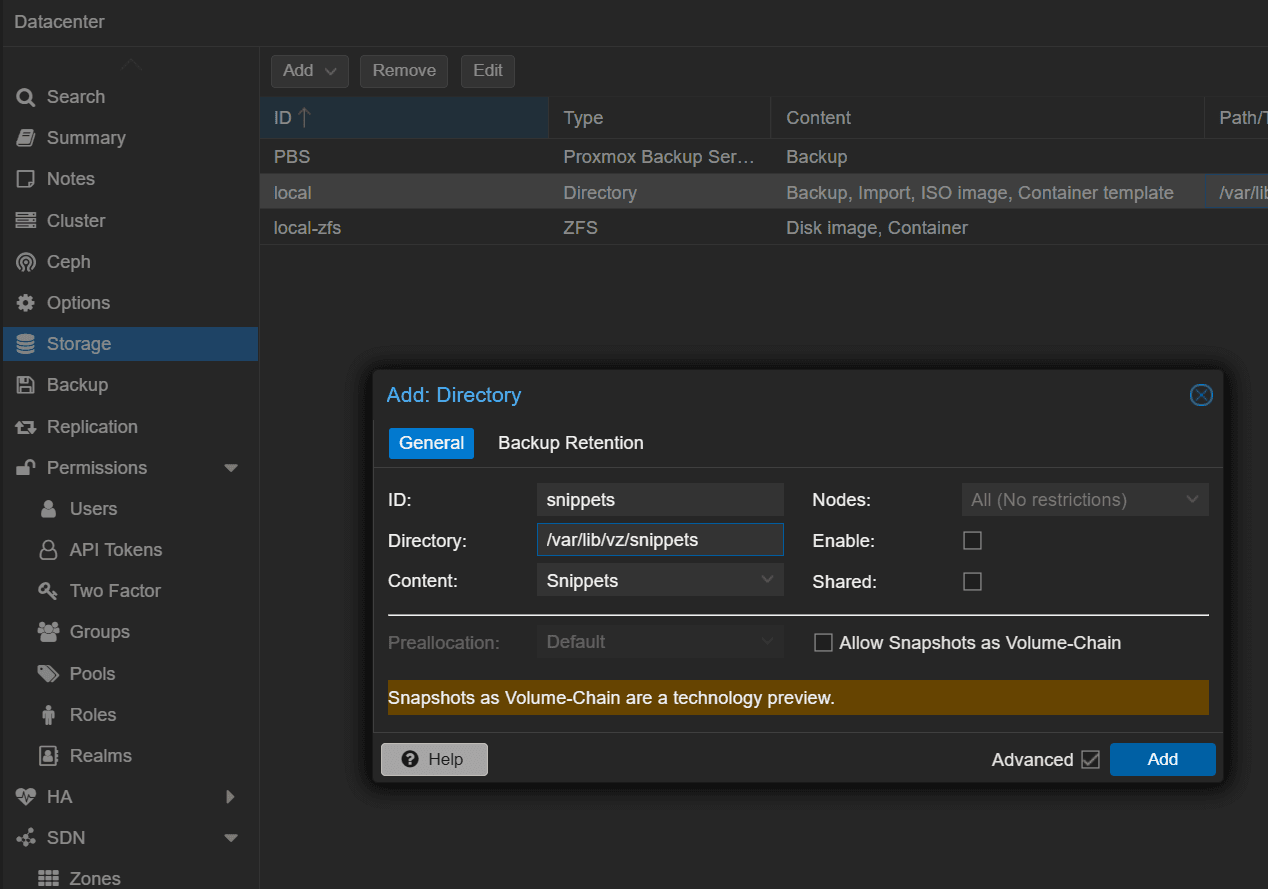Open the Options menu item
The height and width of the screenshot is (889, 1268).
[130, 303]
